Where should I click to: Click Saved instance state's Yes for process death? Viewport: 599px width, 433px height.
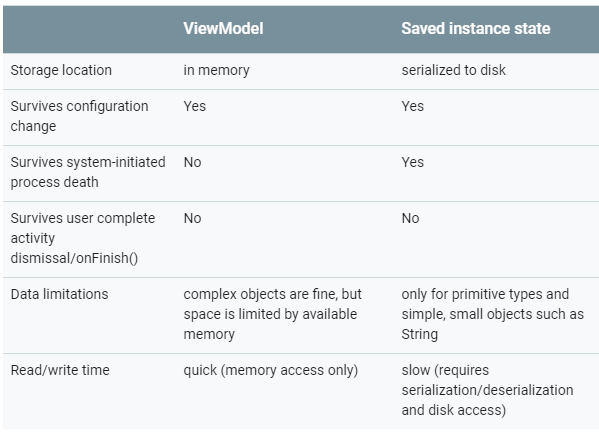coord(413,162)
